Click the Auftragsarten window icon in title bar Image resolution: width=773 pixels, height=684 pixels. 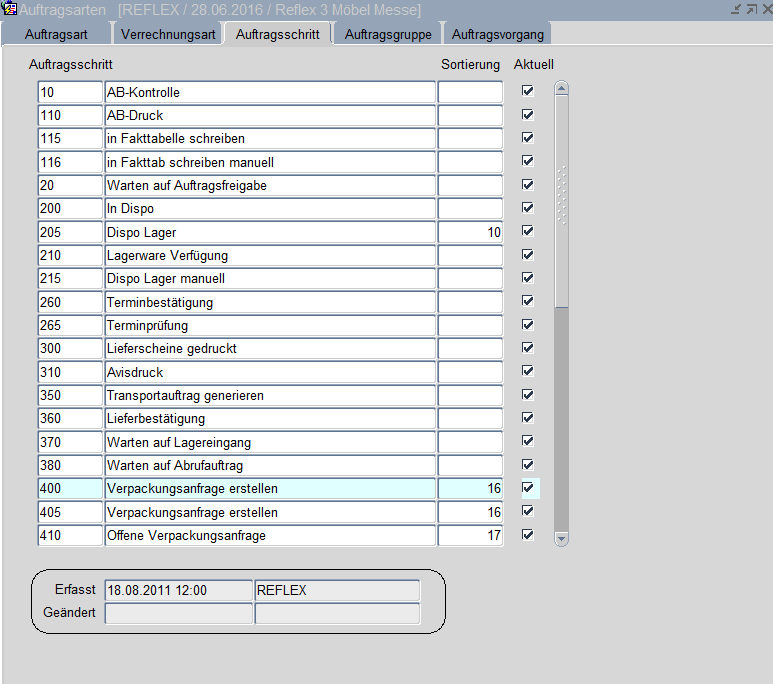click(10, 9)
